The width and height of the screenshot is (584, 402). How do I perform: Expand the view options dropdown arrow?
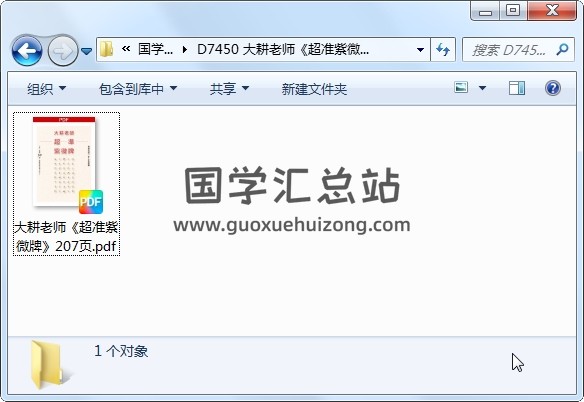tap(482, 88)
